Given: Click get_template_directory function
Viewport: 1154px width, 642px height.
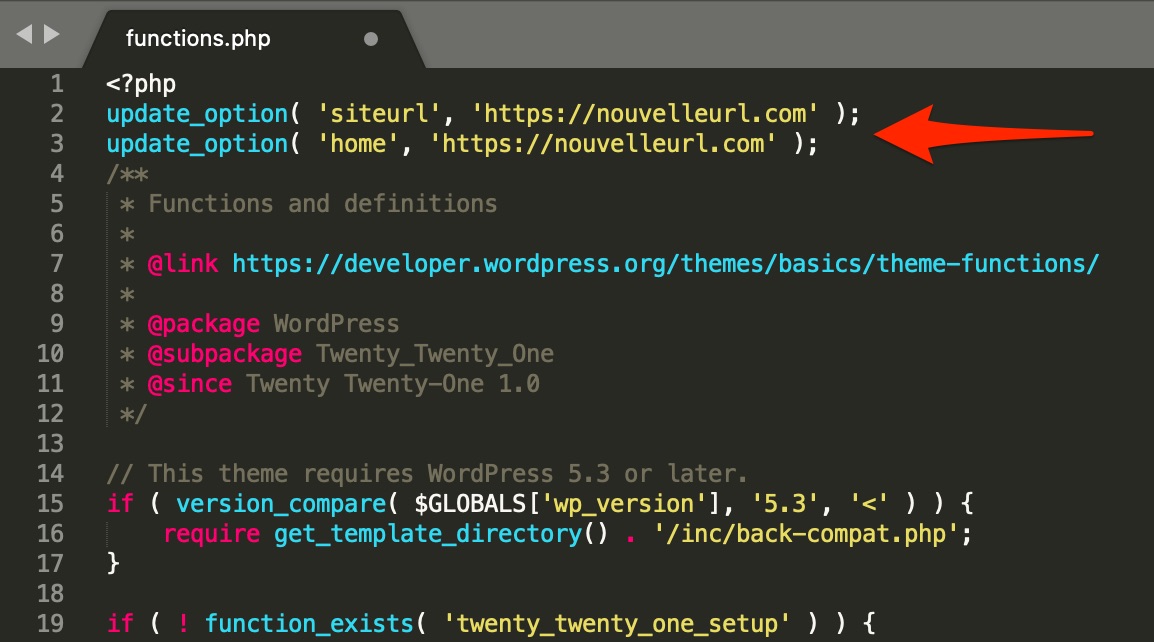Looking at the screenshot, I should (428, 534).
